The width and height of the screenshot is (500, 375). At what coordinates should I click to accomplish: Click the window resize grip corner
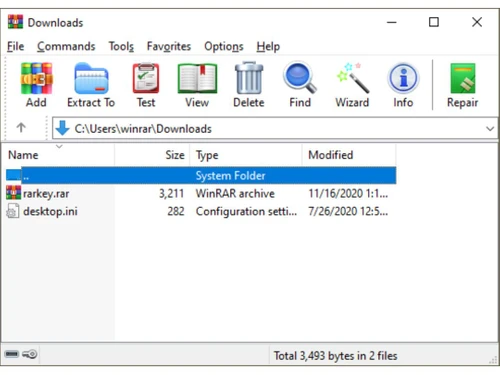click(493, 360)
